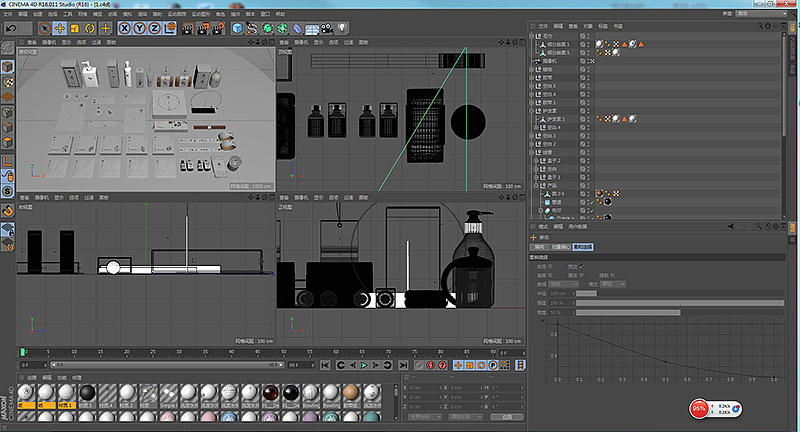Expand the 产品 group in object tree
The height and width of the screenshot is (432, 800).
(x=538, y=185)
